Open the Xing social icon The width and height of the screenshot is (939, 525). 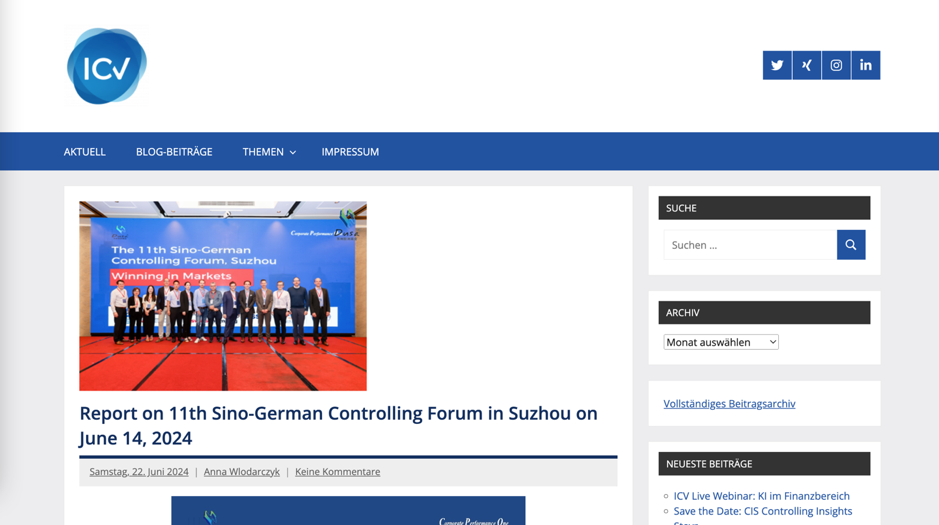(x=807, y=65)
